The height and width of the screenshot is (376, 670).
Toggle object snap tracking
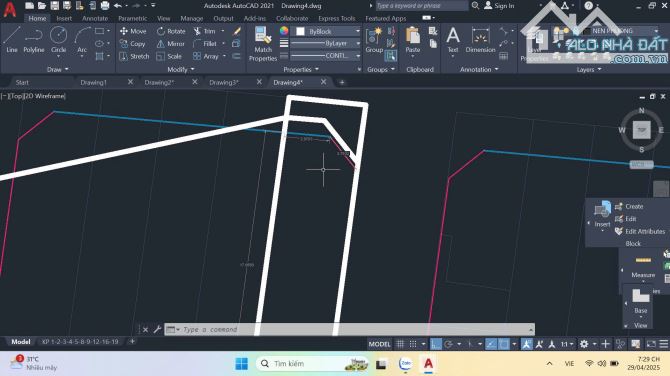click(491, 344)
